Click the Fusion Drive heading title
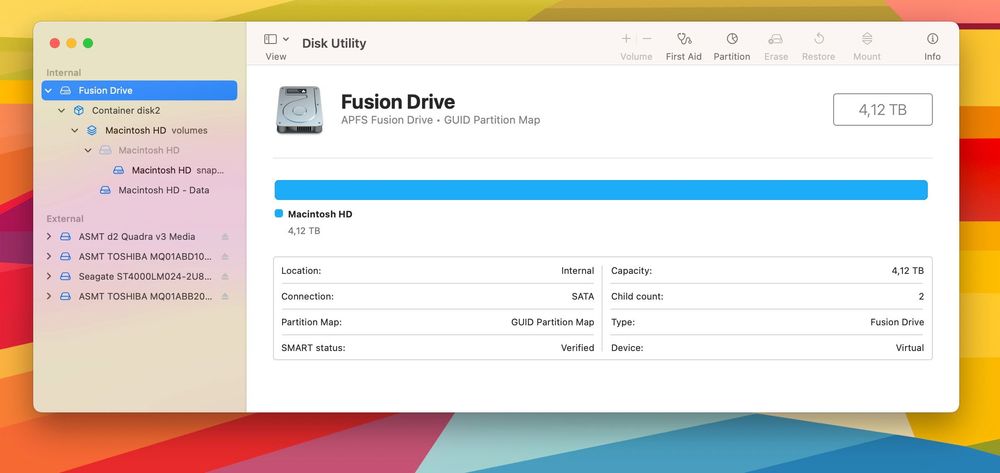The height and width of the screenshot is (473, 1000). point(398,102)
